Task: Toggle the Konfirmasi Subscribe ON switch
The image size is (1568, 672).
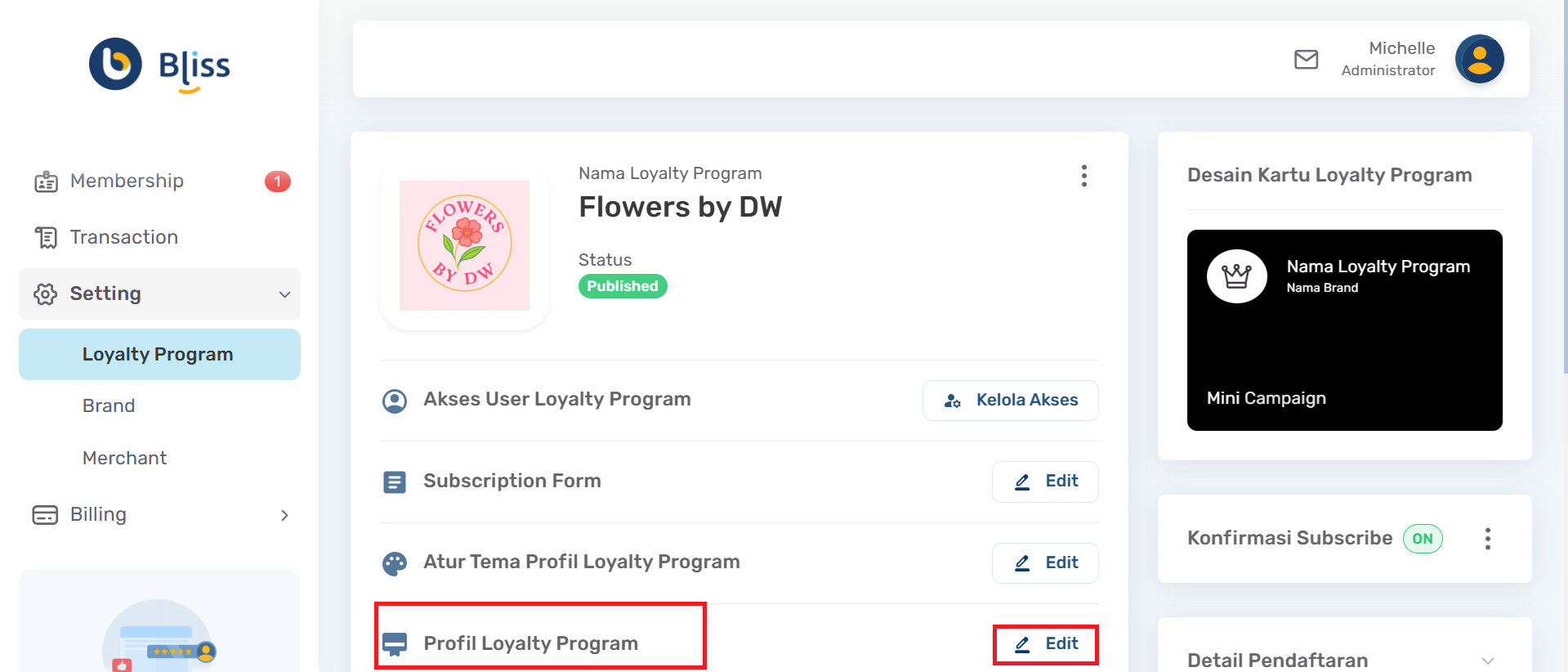Action: click(x=1423, y=539)
